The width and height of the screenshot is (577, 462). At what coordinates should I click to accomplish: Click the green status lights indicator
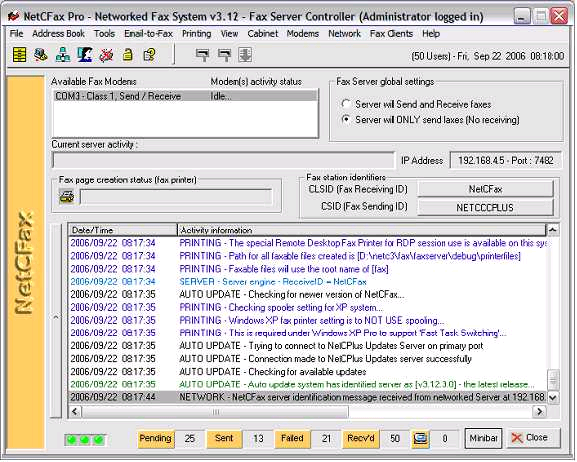(85, 440)
